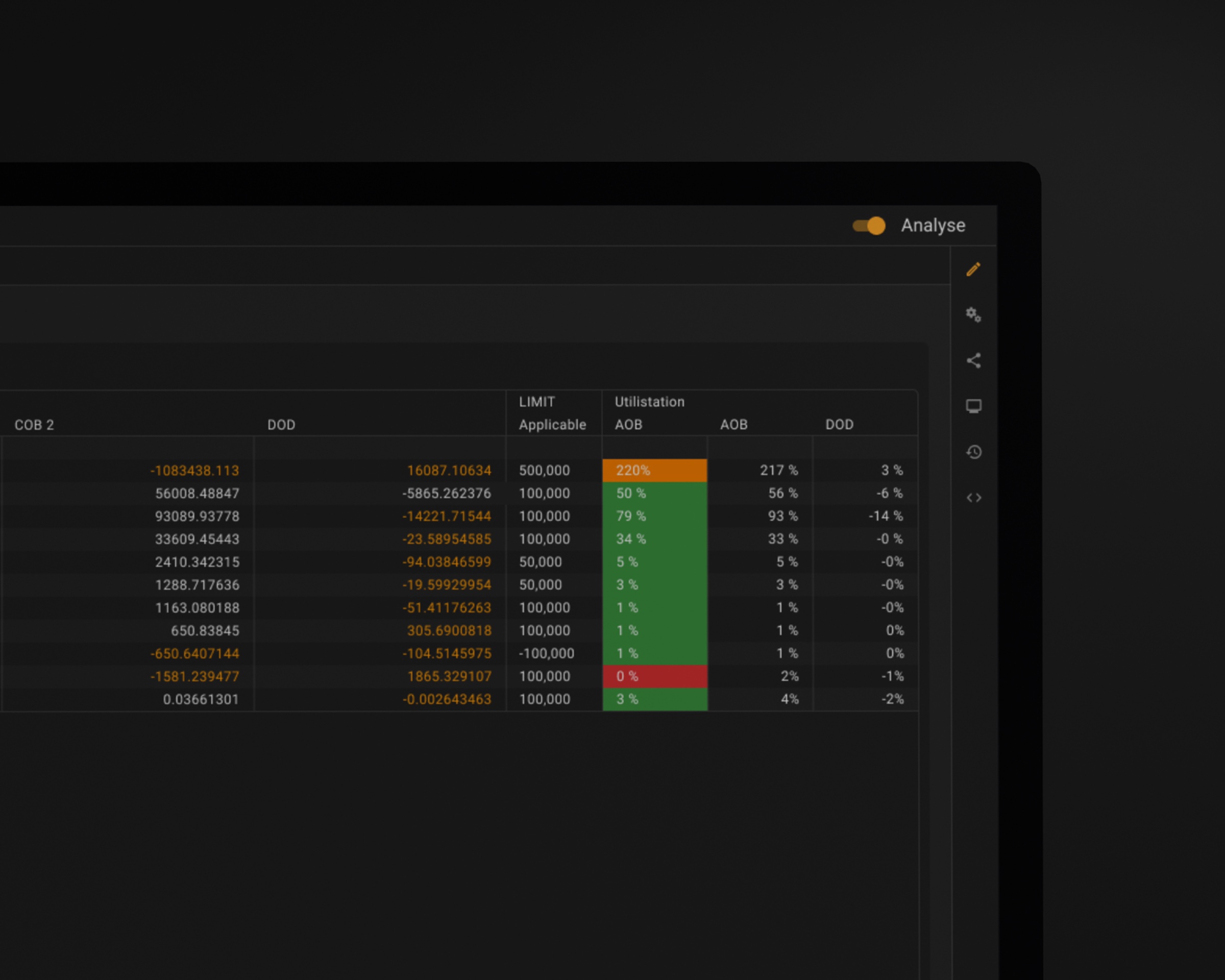Click the green 5 % utilisation cell
1225x980 pixels.
654,562
